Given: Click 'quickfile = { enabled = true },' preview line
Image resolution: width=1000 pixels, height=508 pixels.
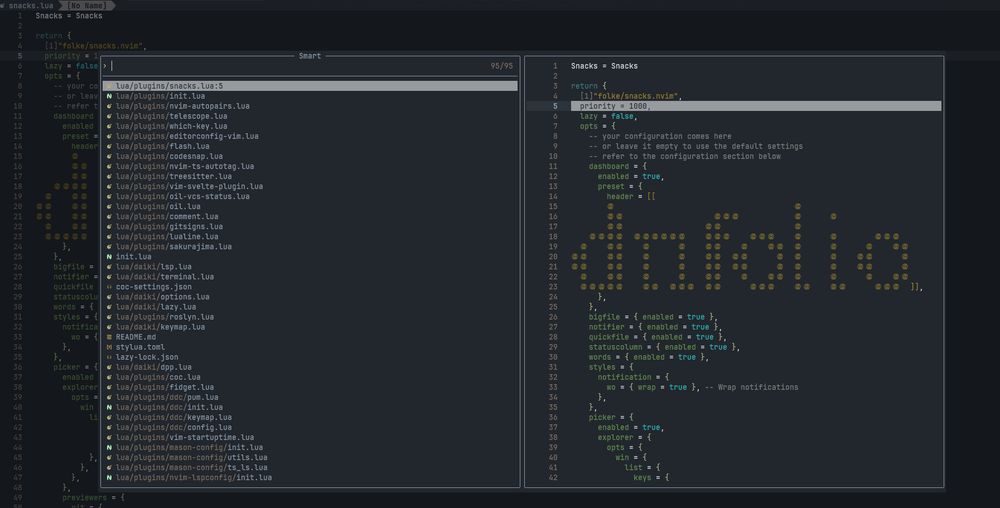Looking at the screenshot, I should 658,337.
